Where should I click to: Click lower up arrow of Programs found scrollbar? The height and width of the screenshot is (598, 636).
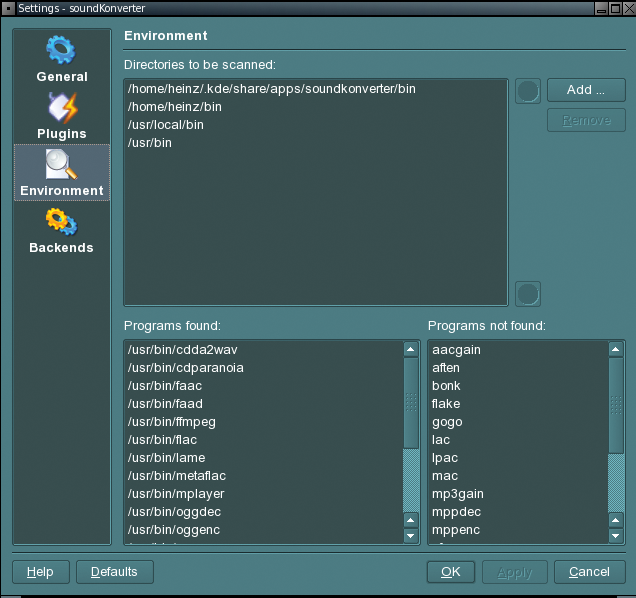[x=411, y=520]
